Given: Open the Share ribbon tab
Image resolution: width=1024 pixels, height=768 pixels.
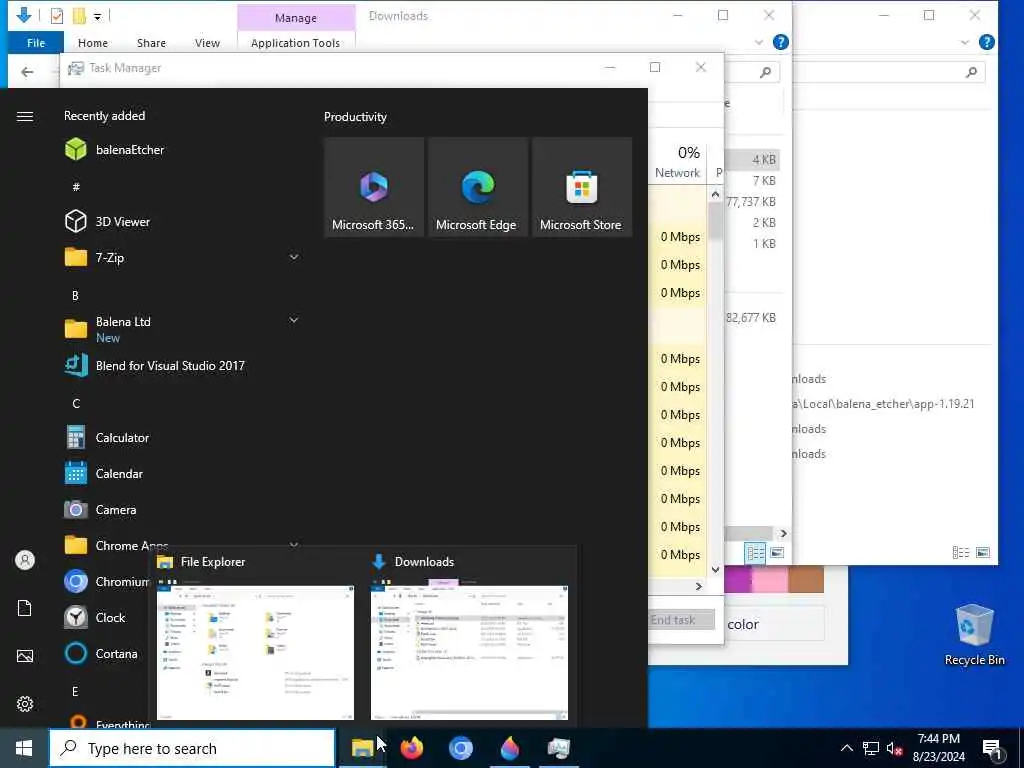Looking at the screenshot, I should (151, 42).
